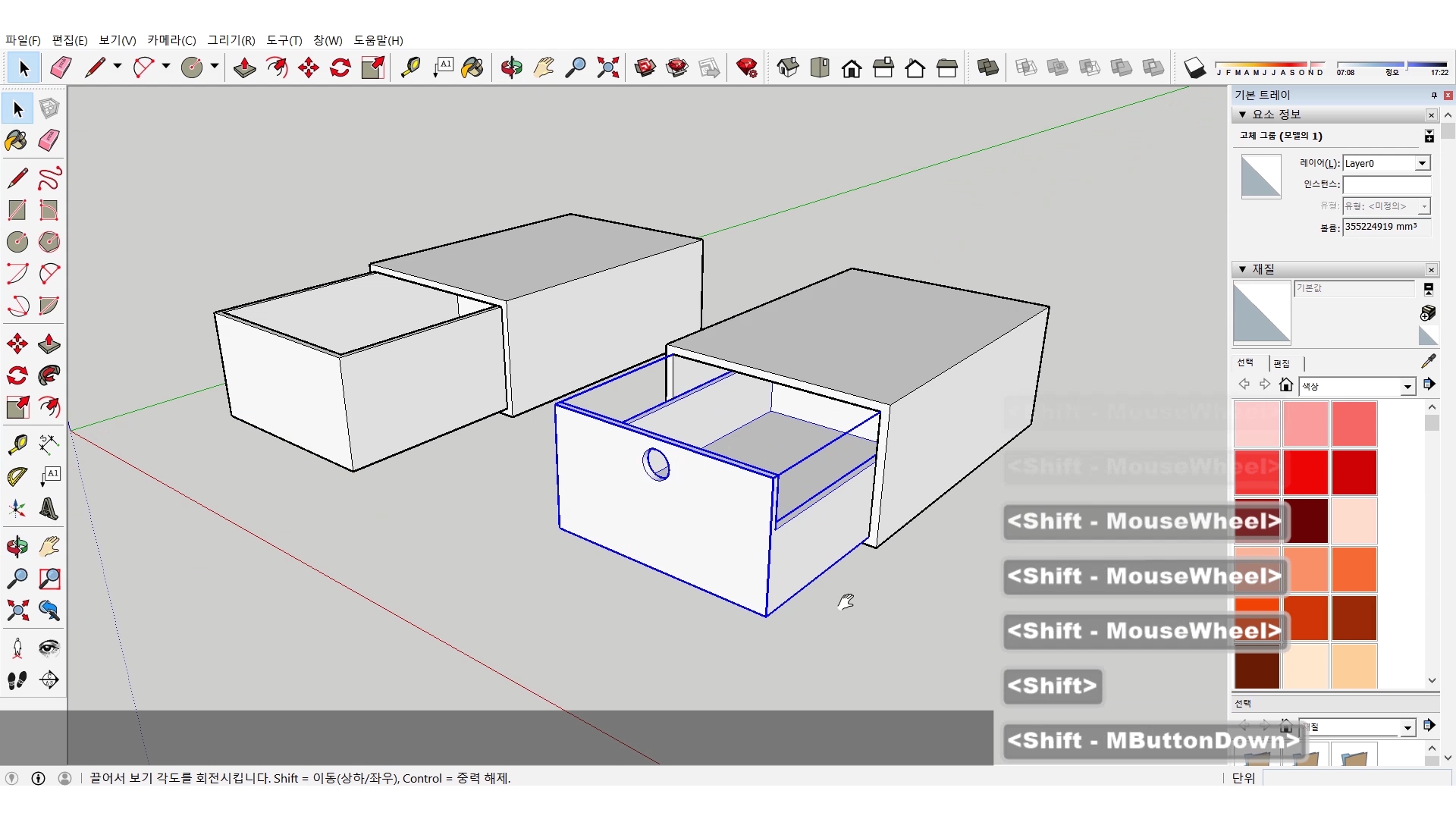Screen dimensions: 1456x819
Task: Toggle entity info details button
Action: (1429, 136)
